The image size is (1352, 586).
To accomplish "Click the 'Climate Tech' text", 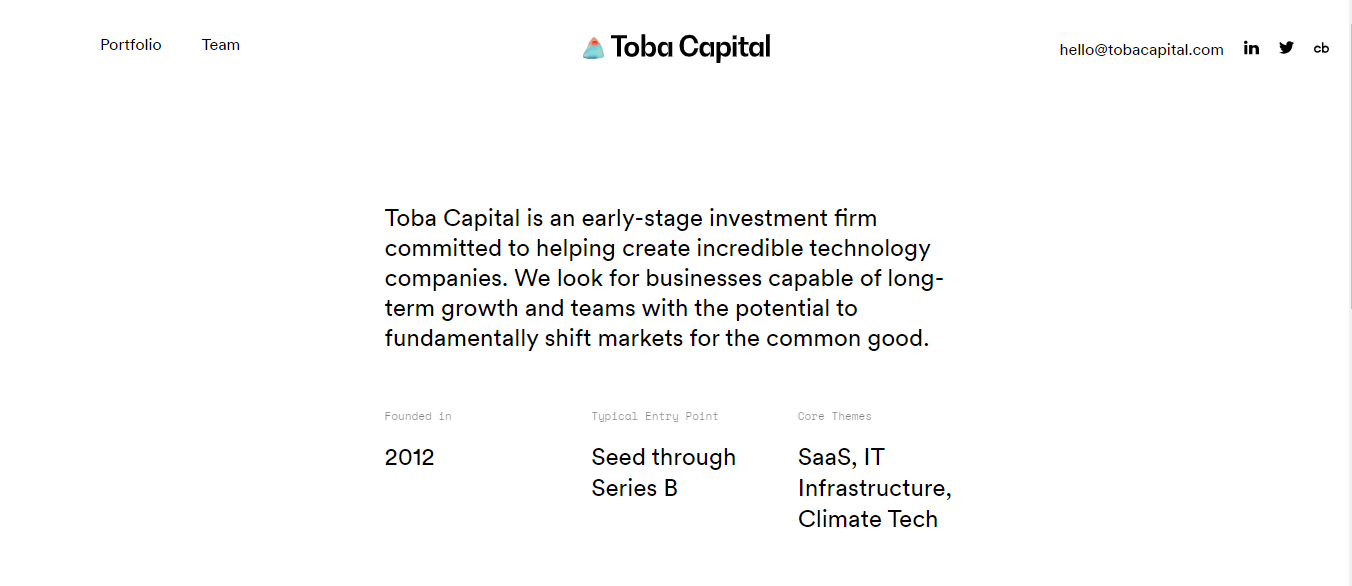I will pyautogui.click(x=868, y=519).
